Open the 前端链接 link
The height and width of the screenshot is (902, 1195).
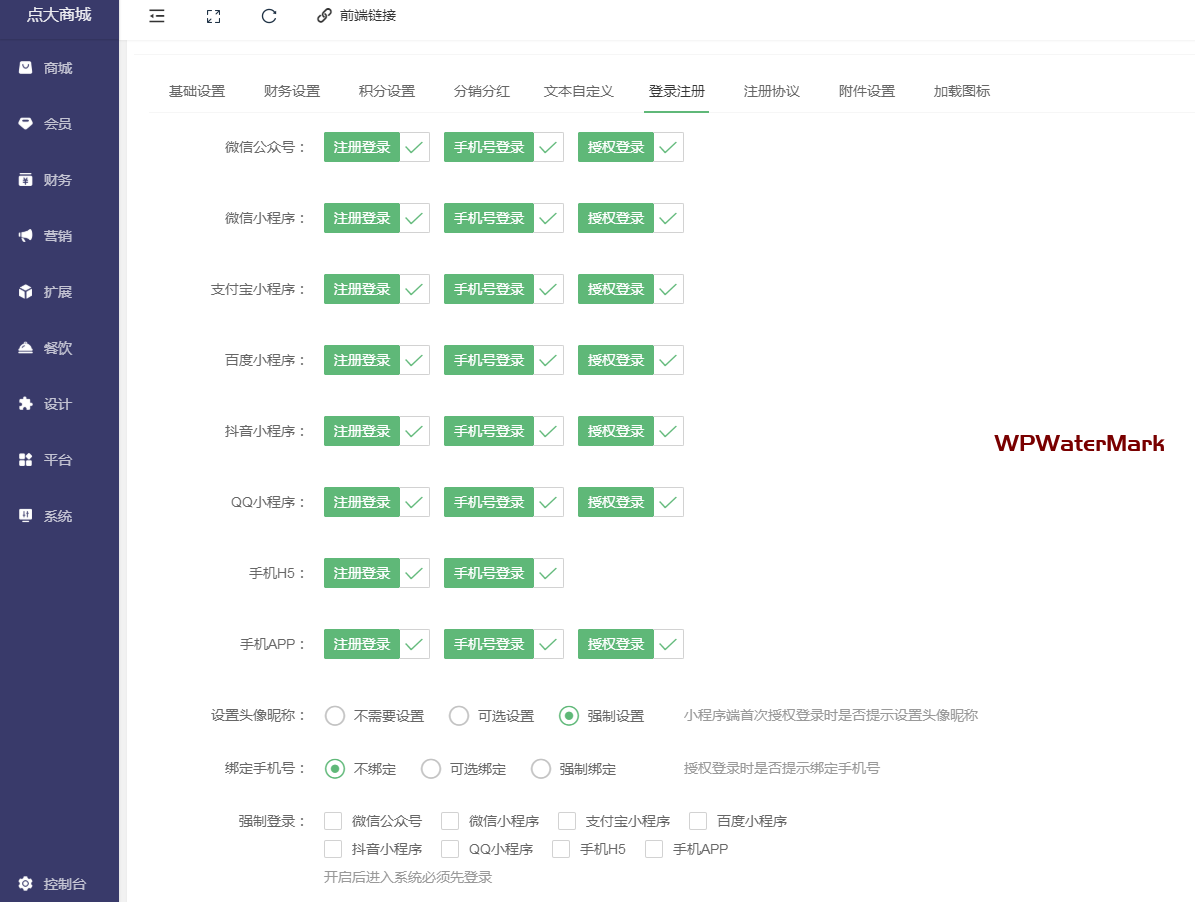(x=357, y=16)
